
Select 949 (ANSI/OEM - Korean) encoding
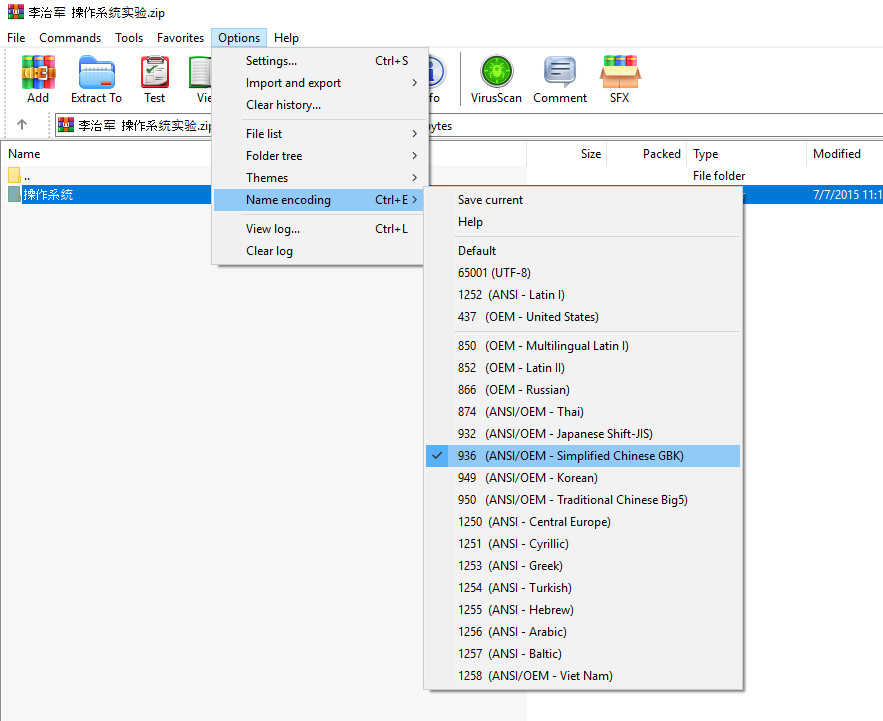click(x=583, y=478)
